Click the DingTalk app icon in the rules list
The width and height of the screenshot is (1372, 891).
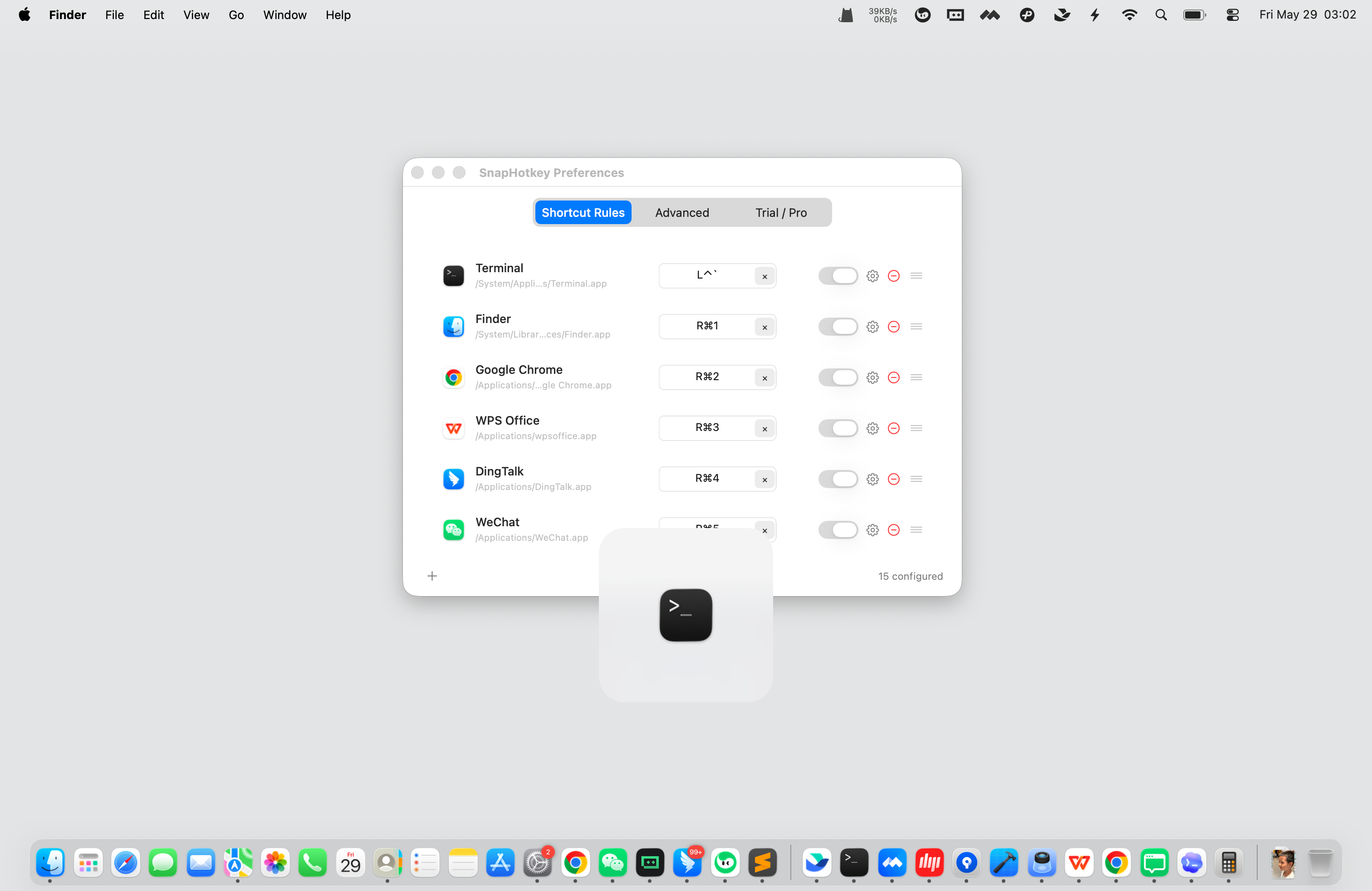click(x=453, y=479)
